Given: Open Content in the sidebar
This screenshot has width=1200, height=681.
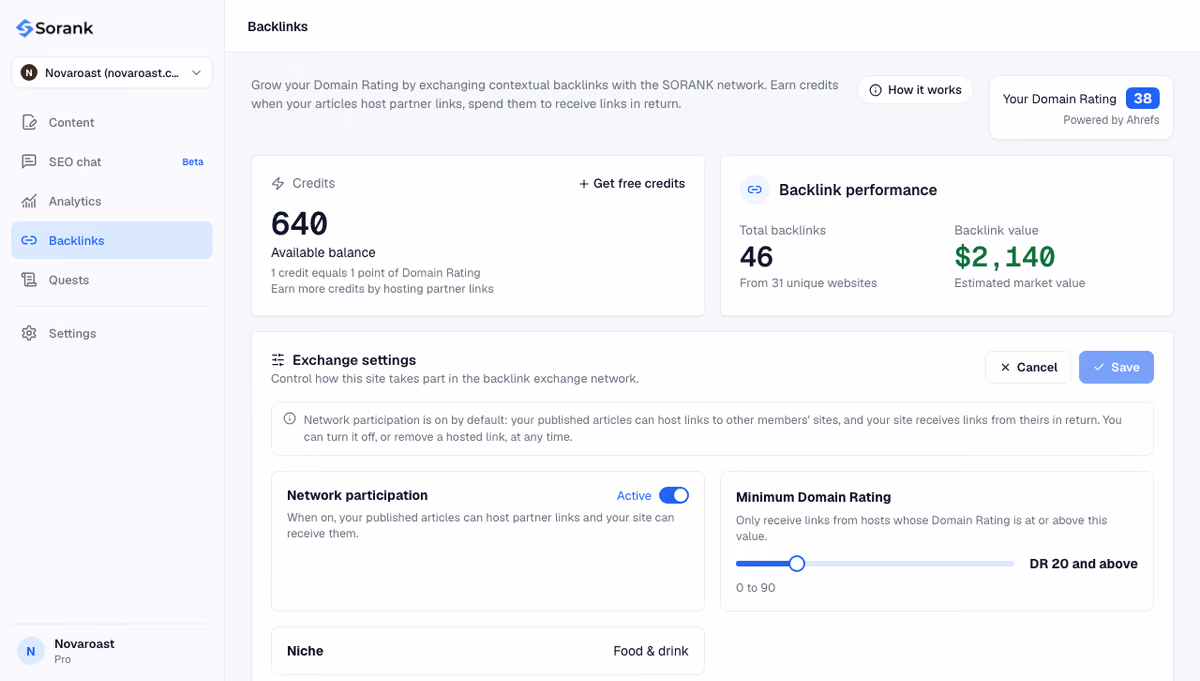Looking at the screenshot, I should pos(112,122).
